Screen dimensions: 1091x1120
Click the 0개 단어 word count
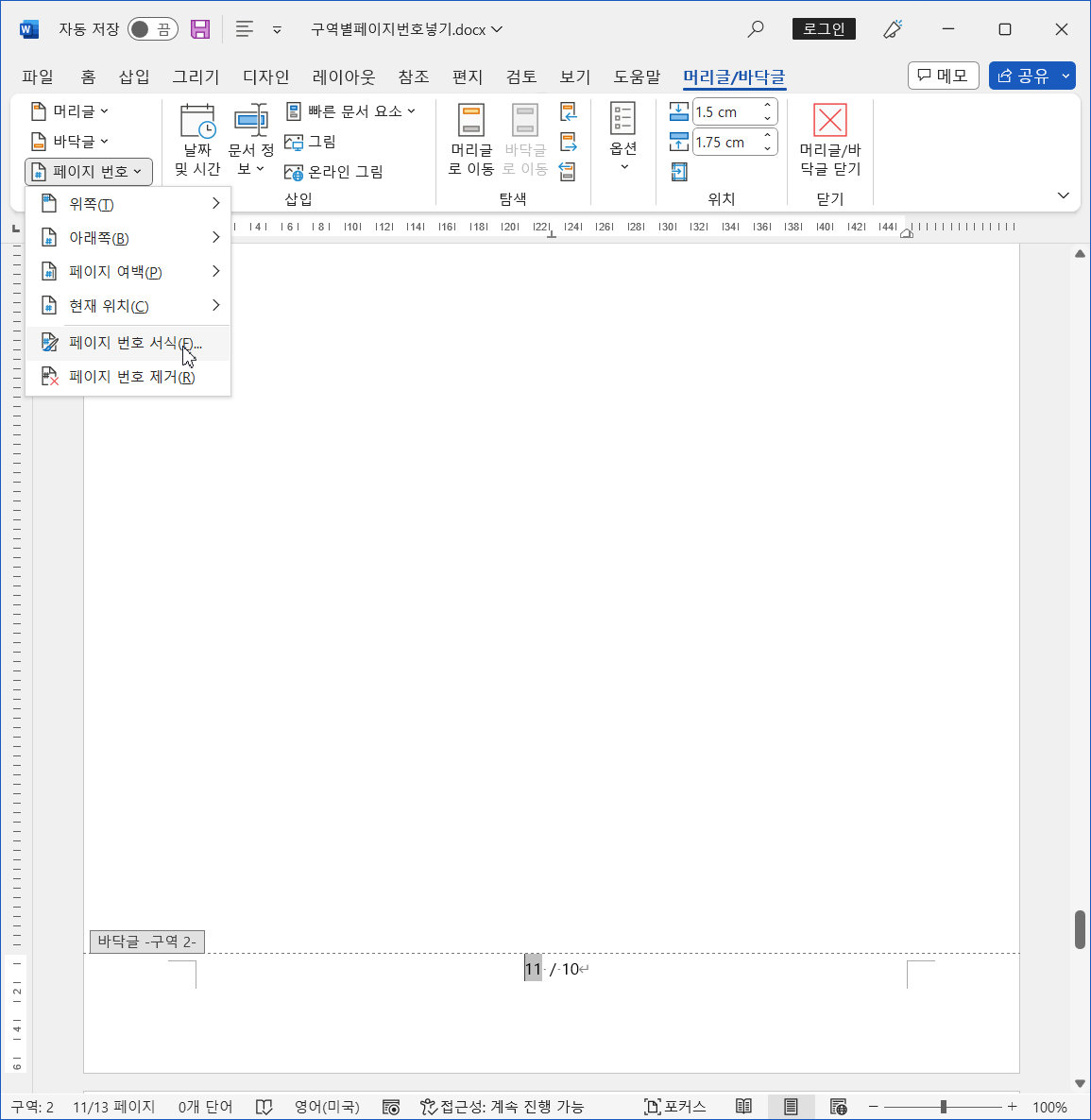[x=205, y=1107]
